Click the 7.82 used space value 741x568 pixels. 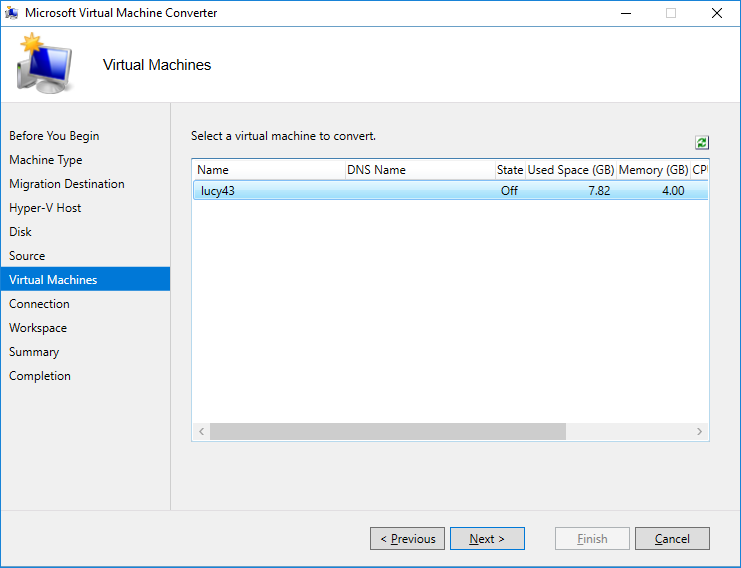coord(599,191)
